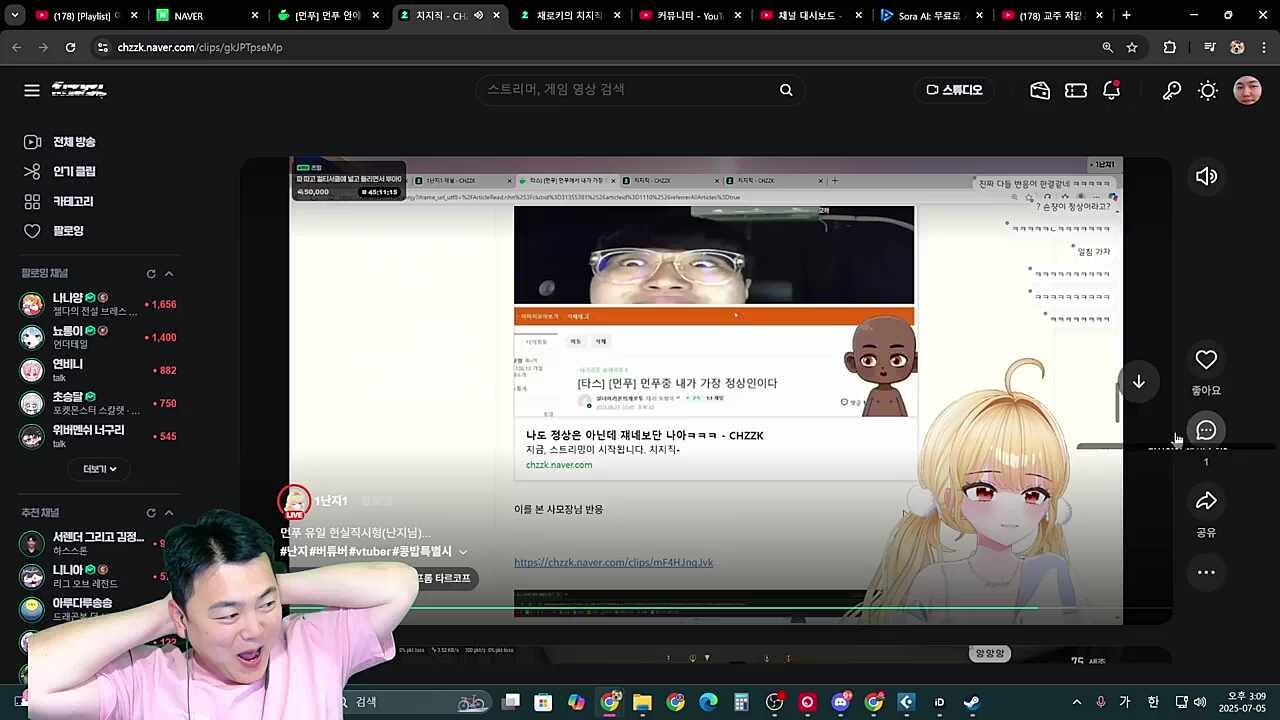Go back in browser history
This screenshot has width=1280, height=720.
[x=16, y=47]
